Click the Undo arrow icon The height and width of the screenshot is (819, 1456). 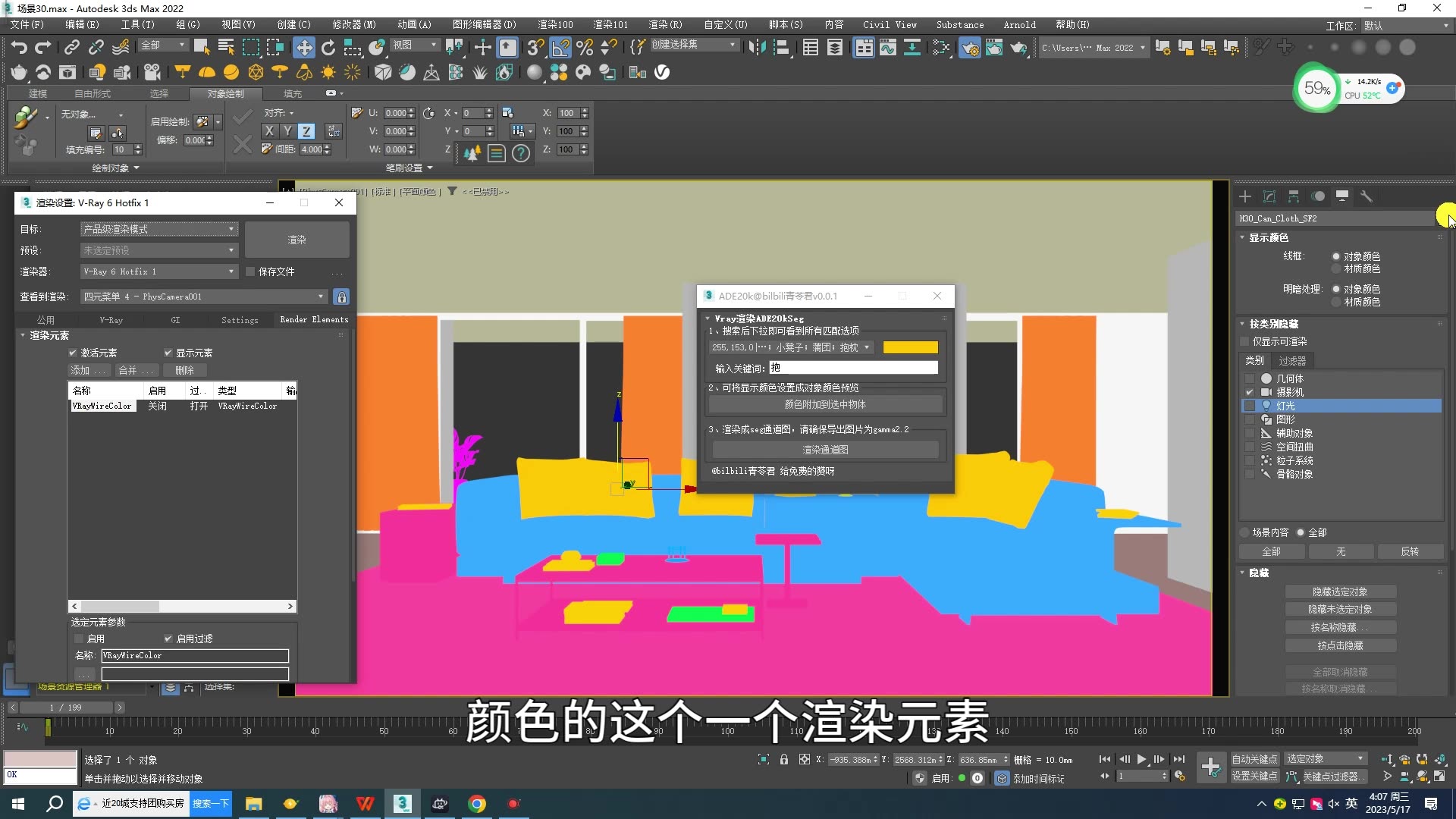point(19,47)
